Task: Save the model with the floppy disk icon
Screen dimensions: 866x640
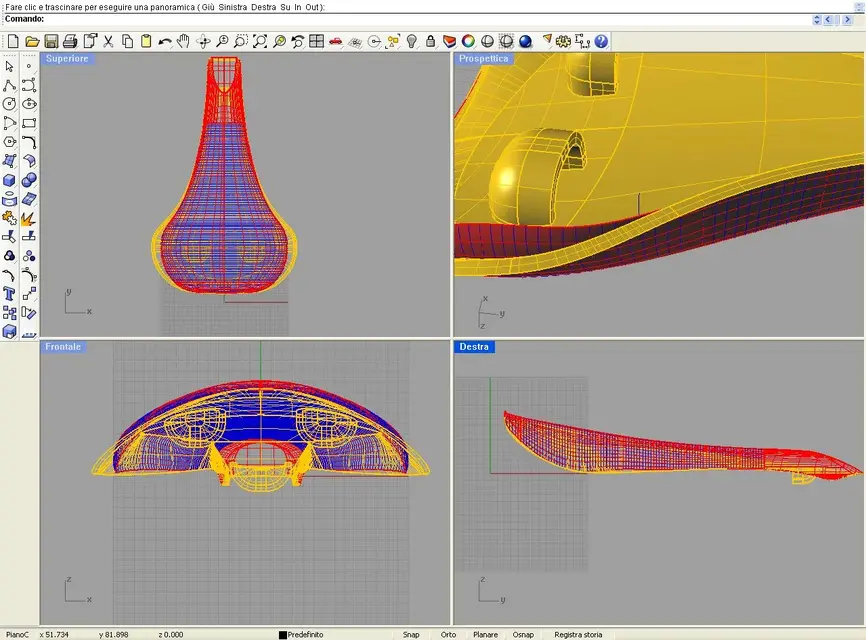Action: 51,41
